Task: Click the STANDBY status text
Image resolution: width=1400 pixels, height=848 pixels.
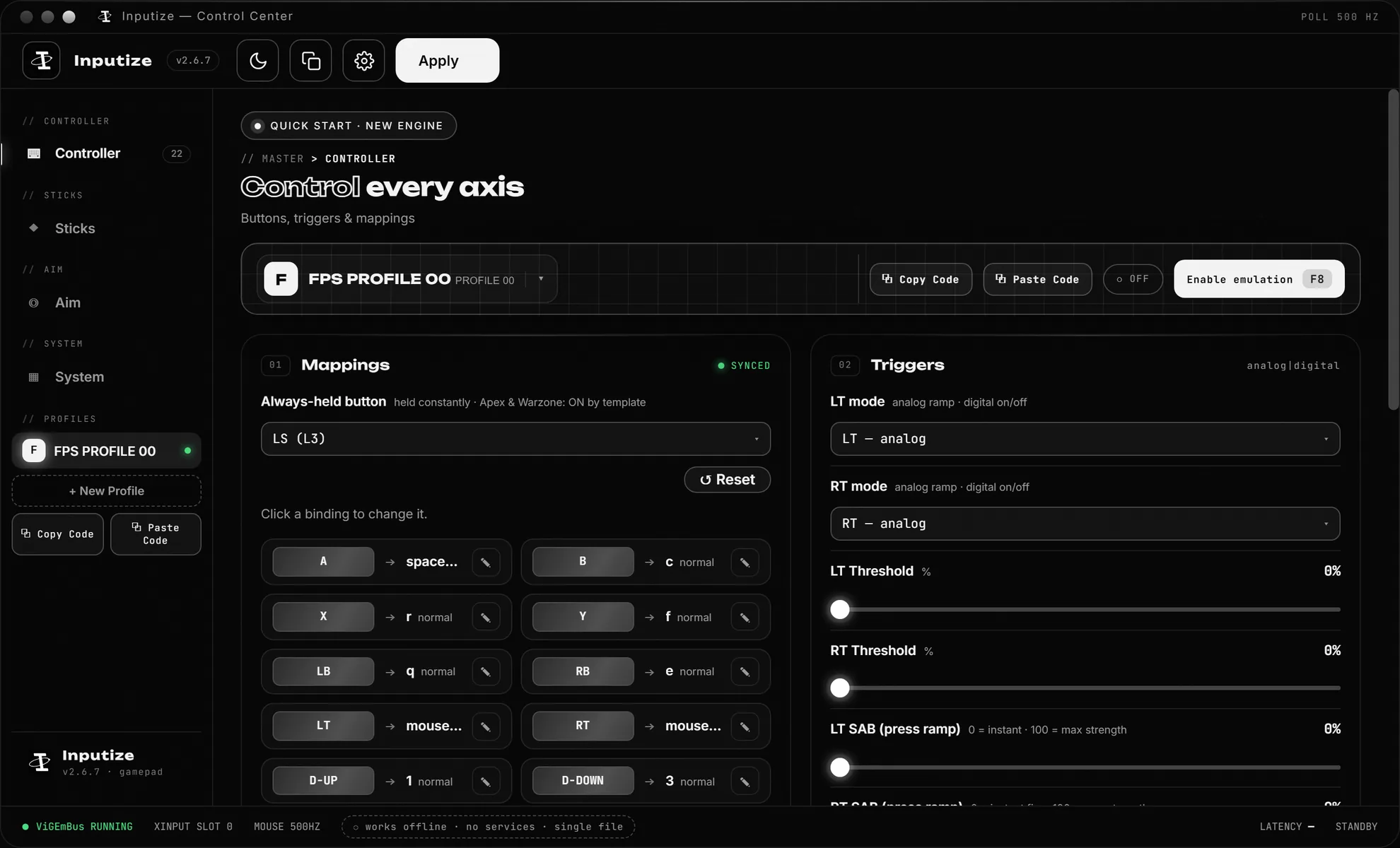Action: [x=1356, y=827]
